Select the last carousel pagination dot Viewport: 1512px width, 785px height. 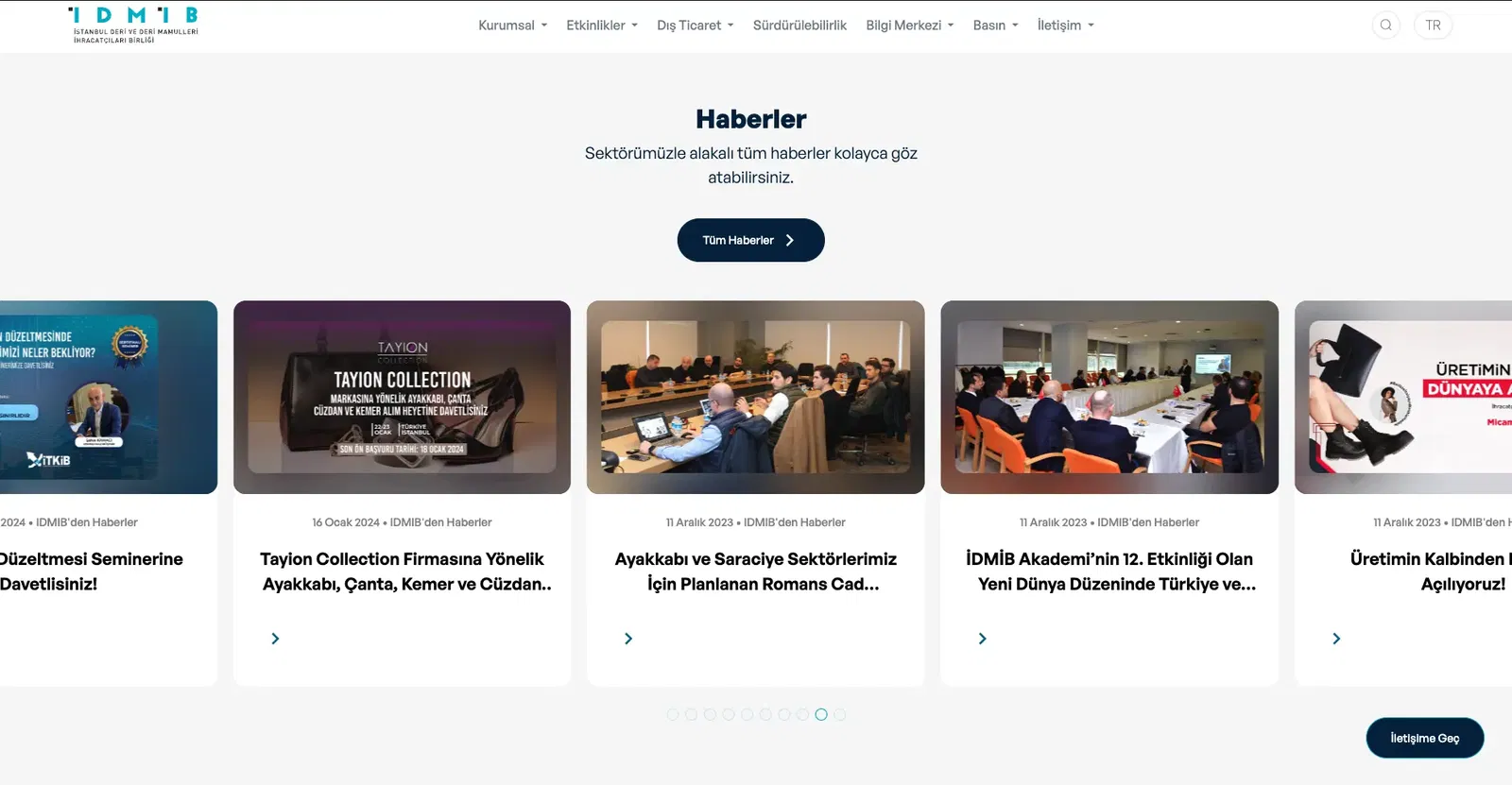(x=839, y=714)
